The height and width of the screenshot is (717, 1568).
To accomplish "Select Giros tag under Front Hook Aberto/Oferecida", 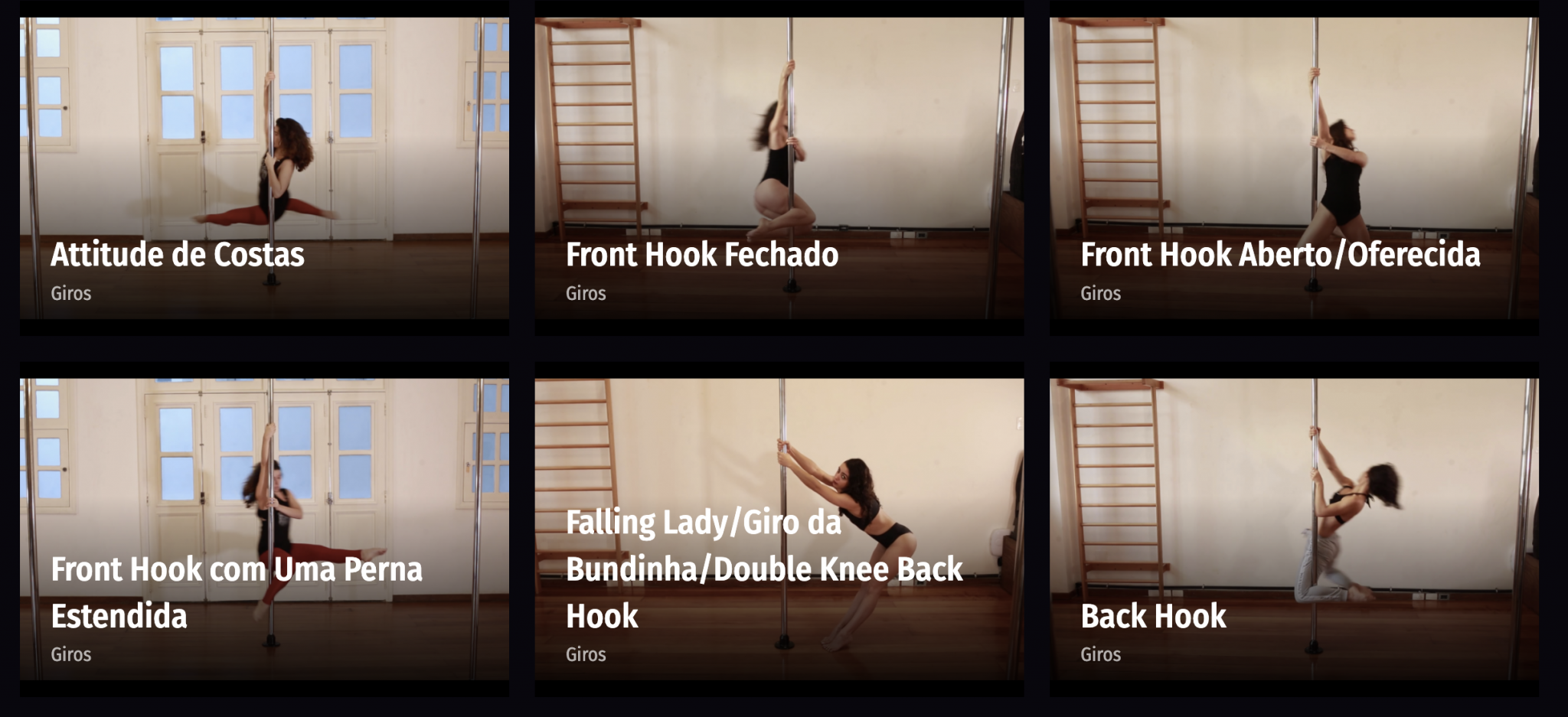I will pos(1100,294).
